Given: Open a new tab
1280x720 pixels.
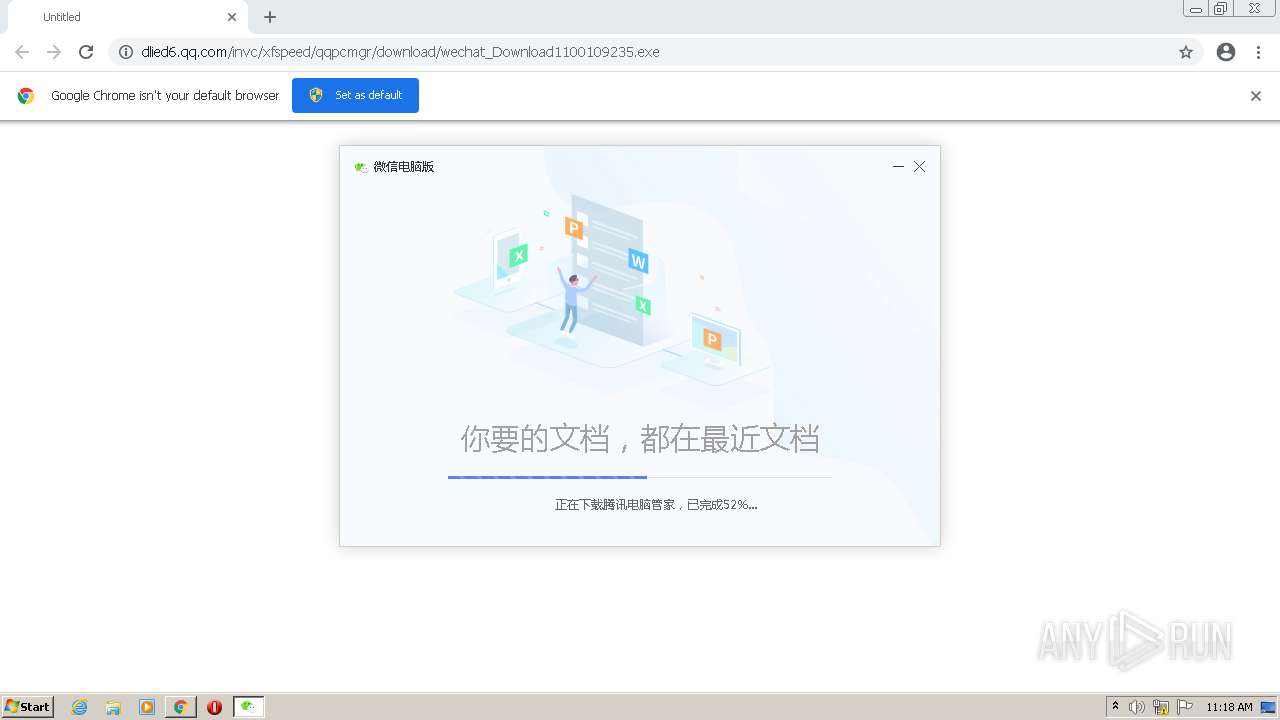Looking at the screenshot, I should 270,17.
